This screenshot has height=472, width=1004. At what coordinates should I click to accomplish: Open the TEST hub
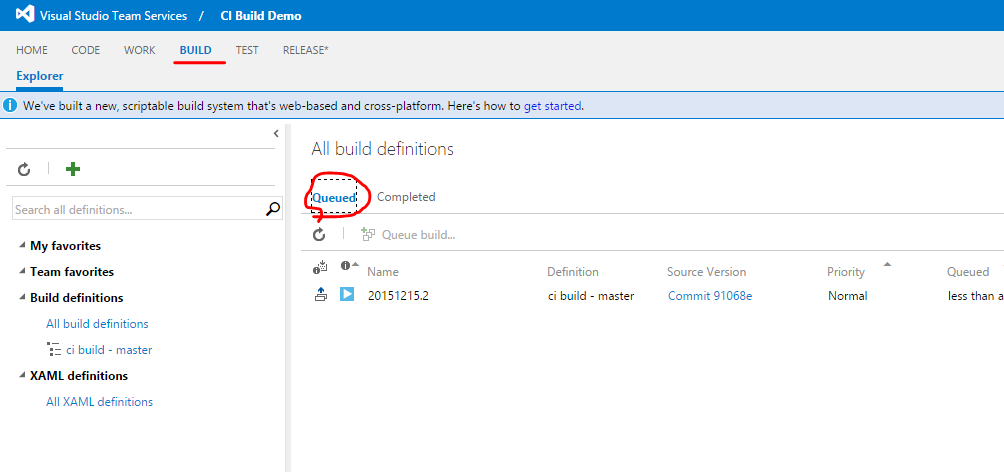pos(247,50)
